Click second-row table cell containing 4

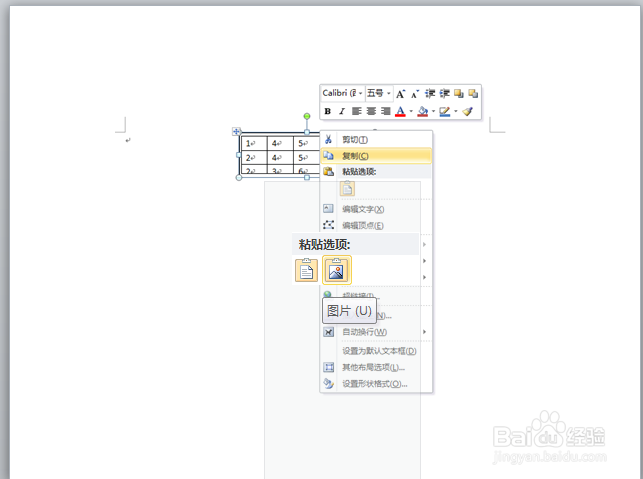pos(280,157)
